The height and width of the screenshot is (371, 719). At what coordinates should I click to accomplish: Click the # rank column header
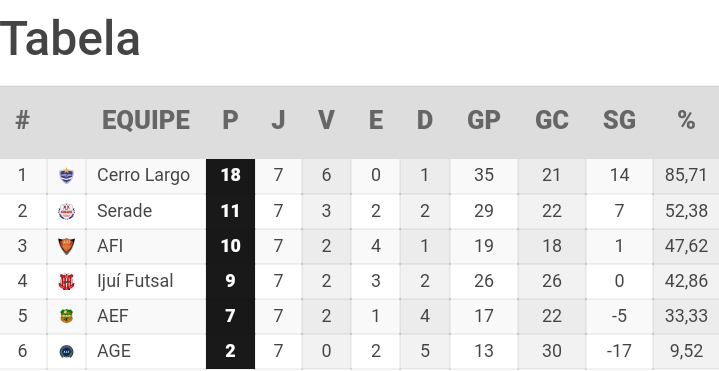tap(22, 120)
